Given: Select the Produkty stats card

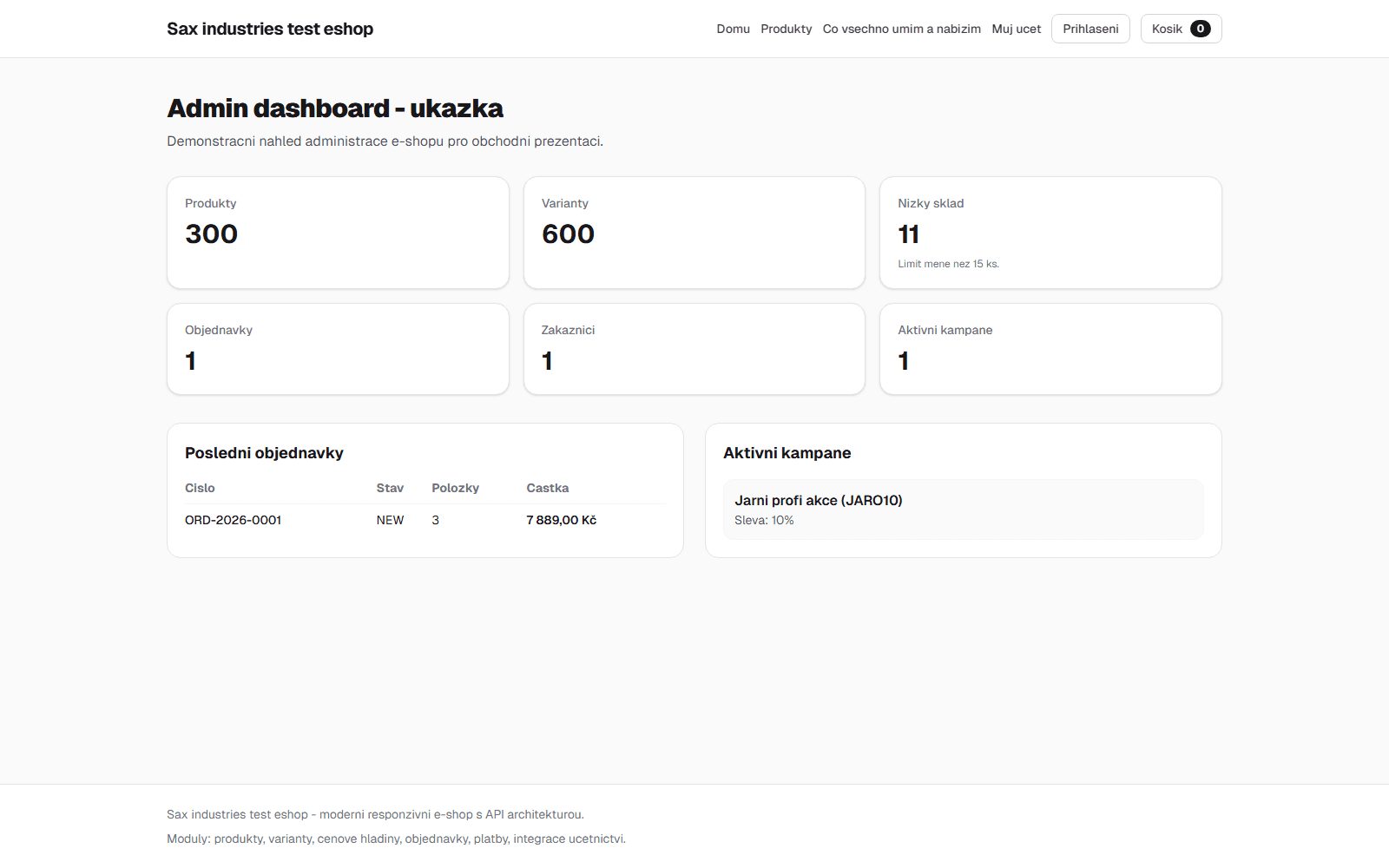Looking at the screenshot, I should click(338, 233).
